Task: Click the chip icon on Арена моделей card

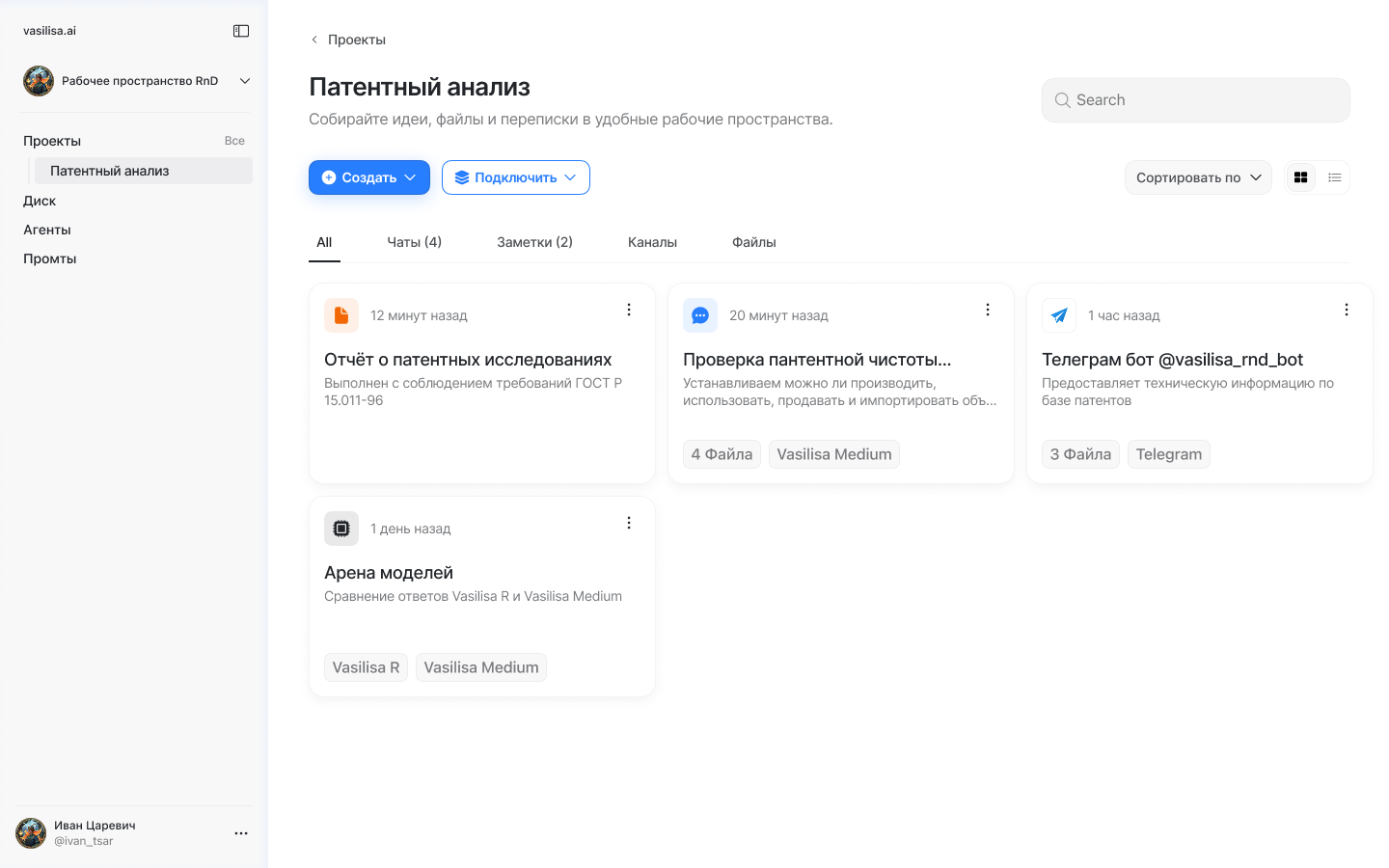Action: 341,529
